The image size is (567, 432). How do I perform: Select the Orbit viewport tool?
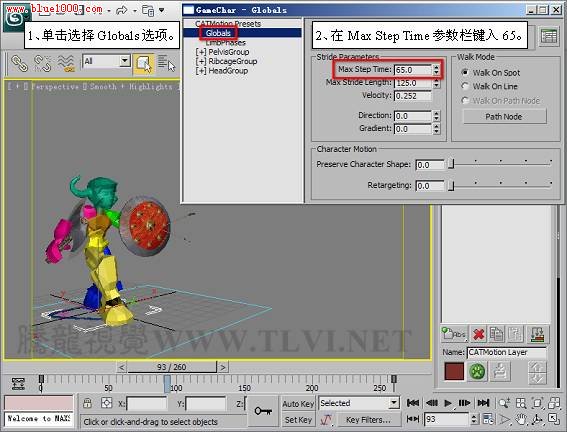coord(537,419)
